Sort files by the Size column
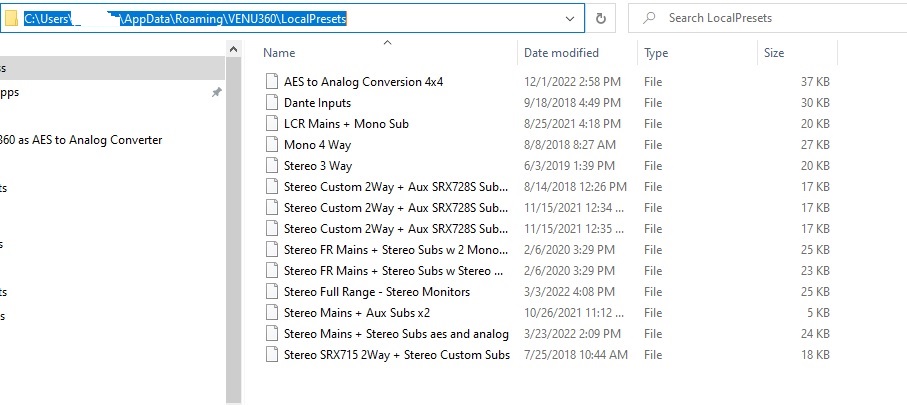The height and width of the screenshot is (405, 907). 773,53
